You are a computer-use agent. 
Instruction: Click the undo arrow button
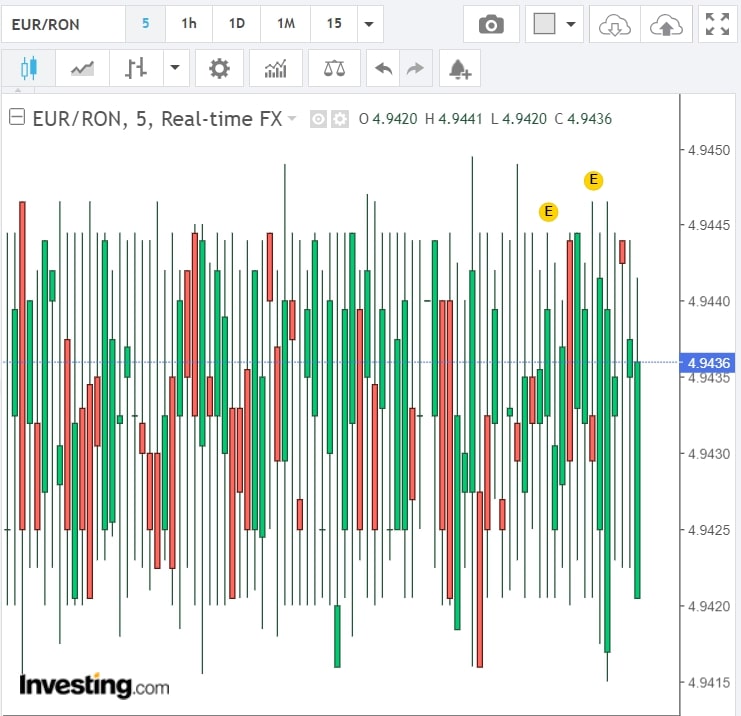coord(383,68)
